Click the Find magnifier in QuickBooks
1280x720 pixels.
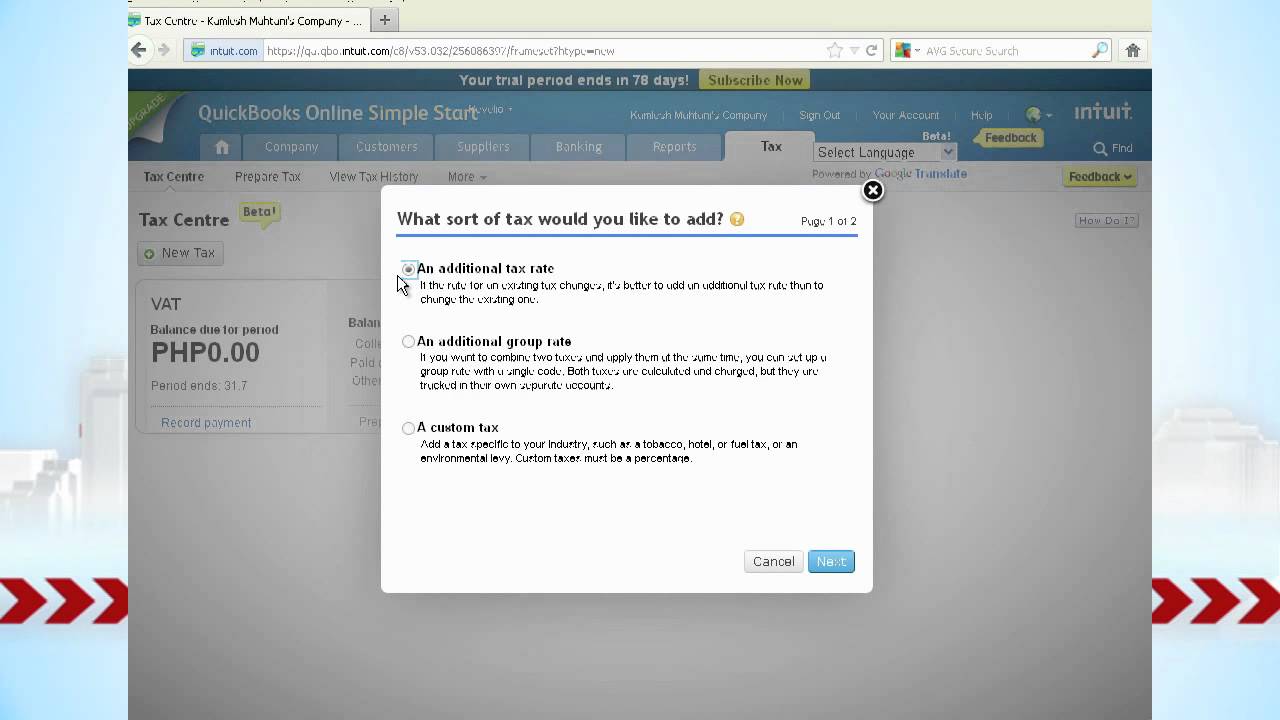point(1100,148)
